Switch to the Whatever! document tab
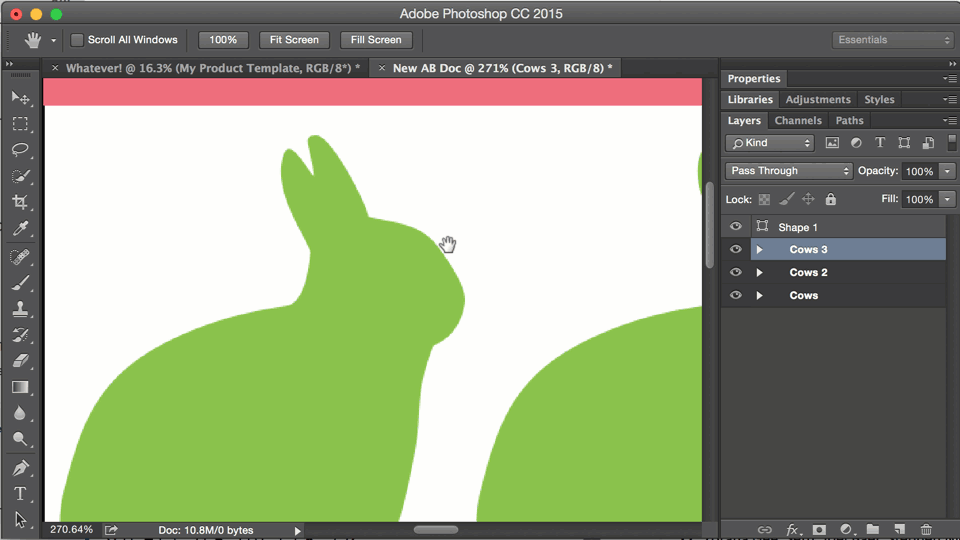960x540 pixels. 212,68
